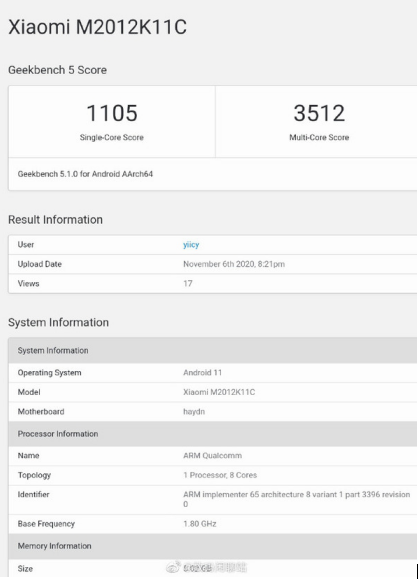Image resolution: width=418 pixels, height=584 pixels.
Task: Select the processor Name value ARM Qualcomm
Action: coord(212,456)
